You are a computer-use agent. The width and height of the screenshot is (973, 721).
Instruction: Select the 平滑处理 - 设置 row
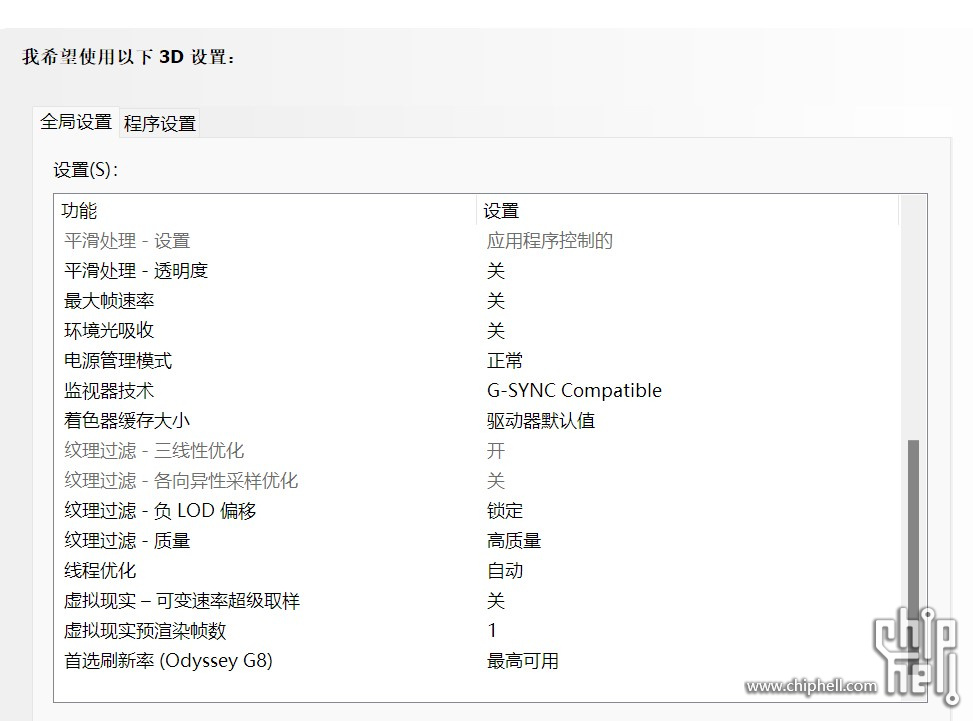click(x=476, y=241)
